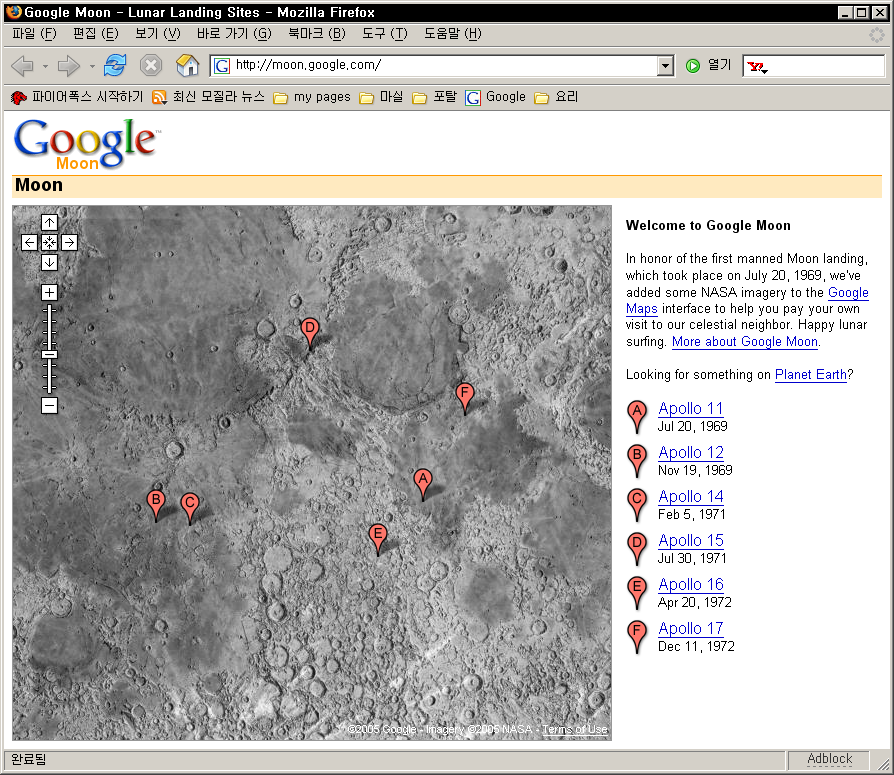The width and height of the screenshot is (894, 775).
Task: Reload the page with the refresh icon
Action: point(115,66)
